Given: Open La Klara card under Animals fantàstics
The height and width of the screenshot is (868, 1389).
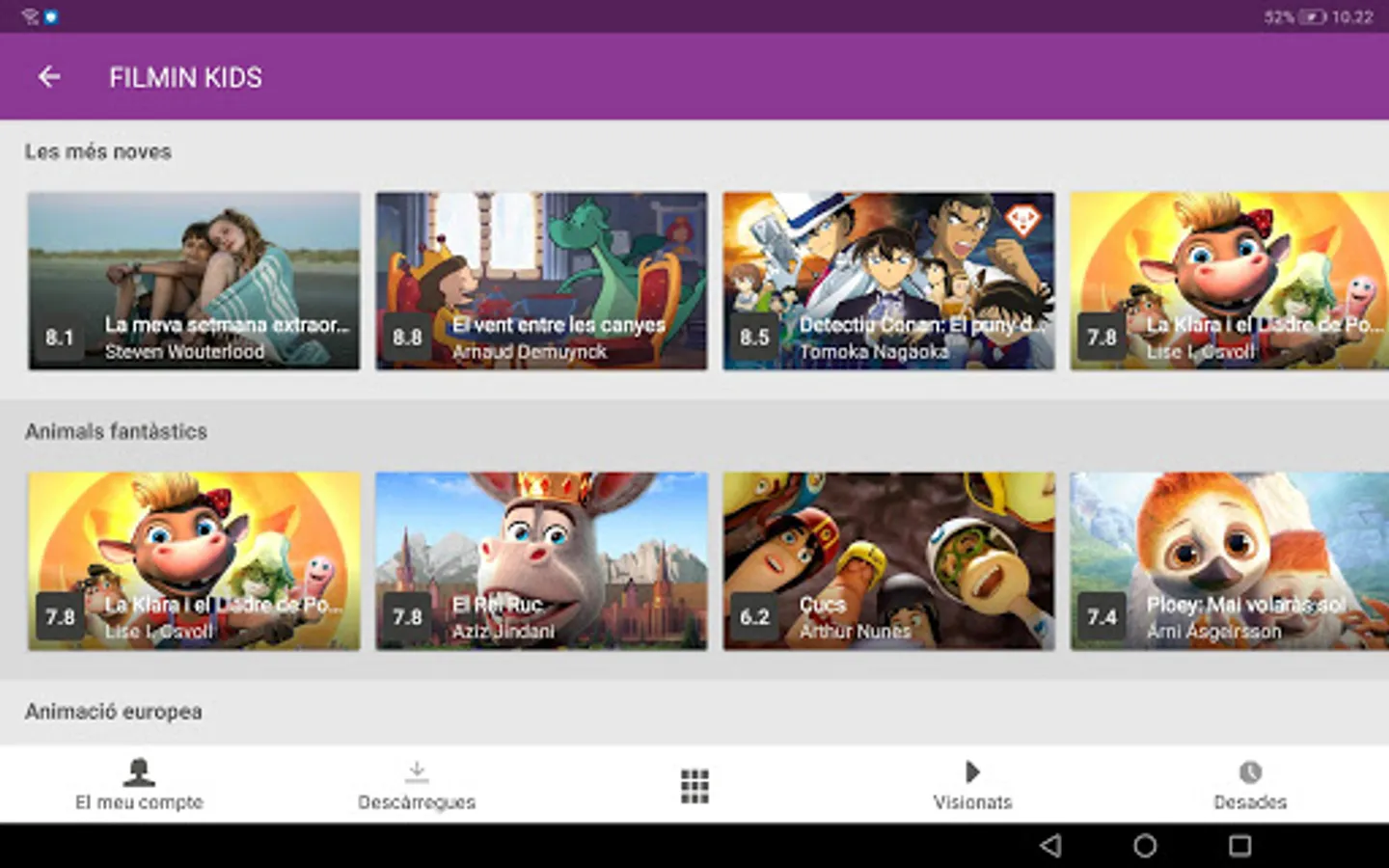Looking at the screenshot, I should click(x=194, y=560).
